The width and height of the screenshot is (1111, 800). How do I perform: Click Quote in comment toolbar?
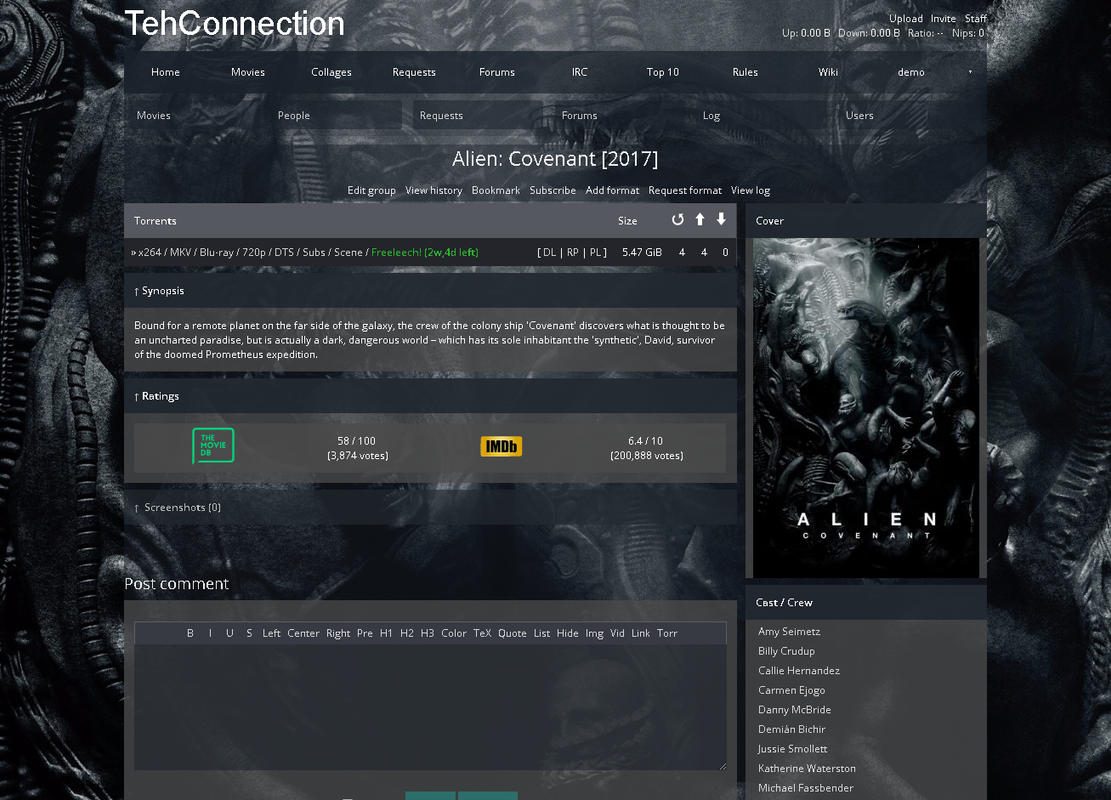click(512, 633)
